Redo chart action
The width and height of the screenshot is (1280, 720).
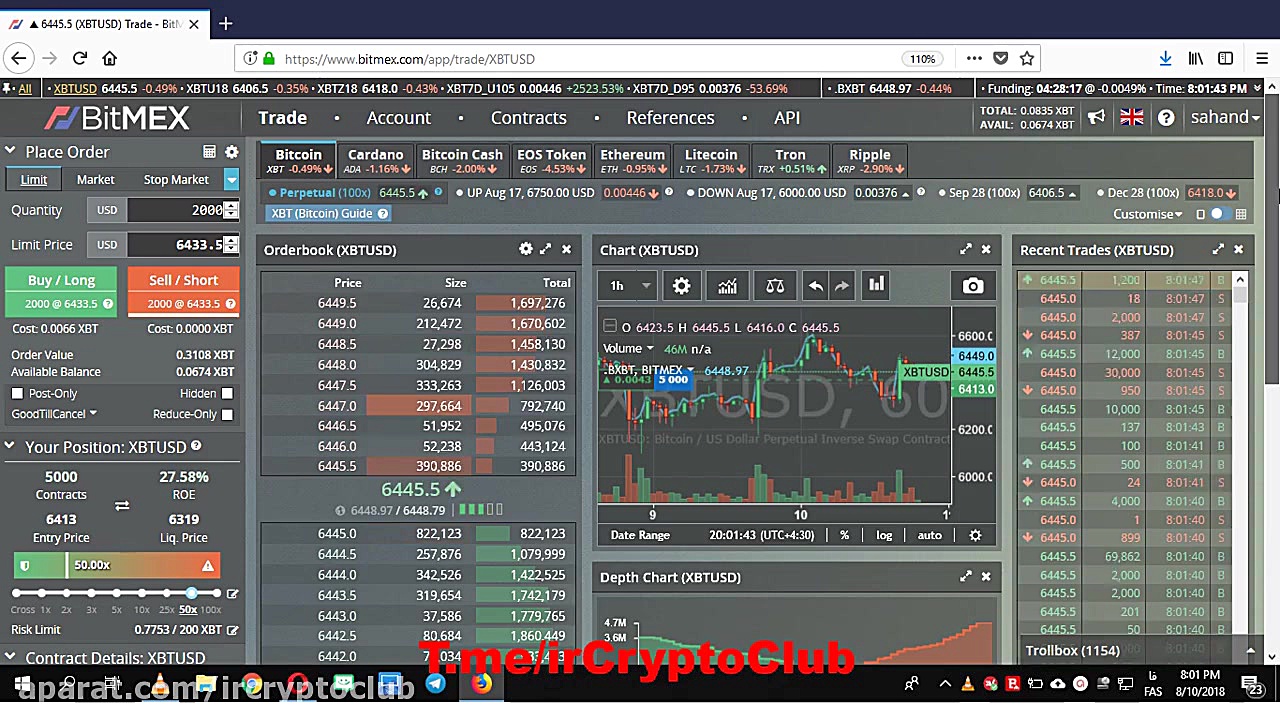tap(842, 286)
